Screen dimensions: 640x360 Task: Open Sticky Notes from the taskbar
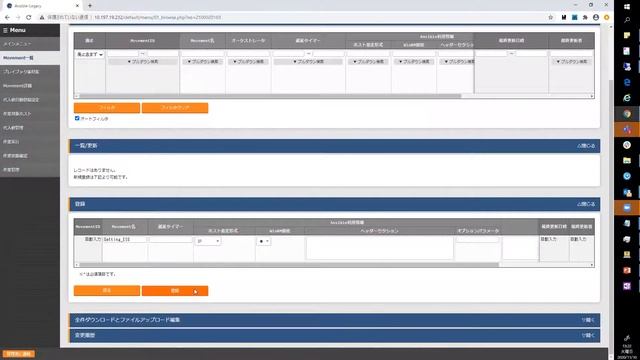tap(627, 36)
